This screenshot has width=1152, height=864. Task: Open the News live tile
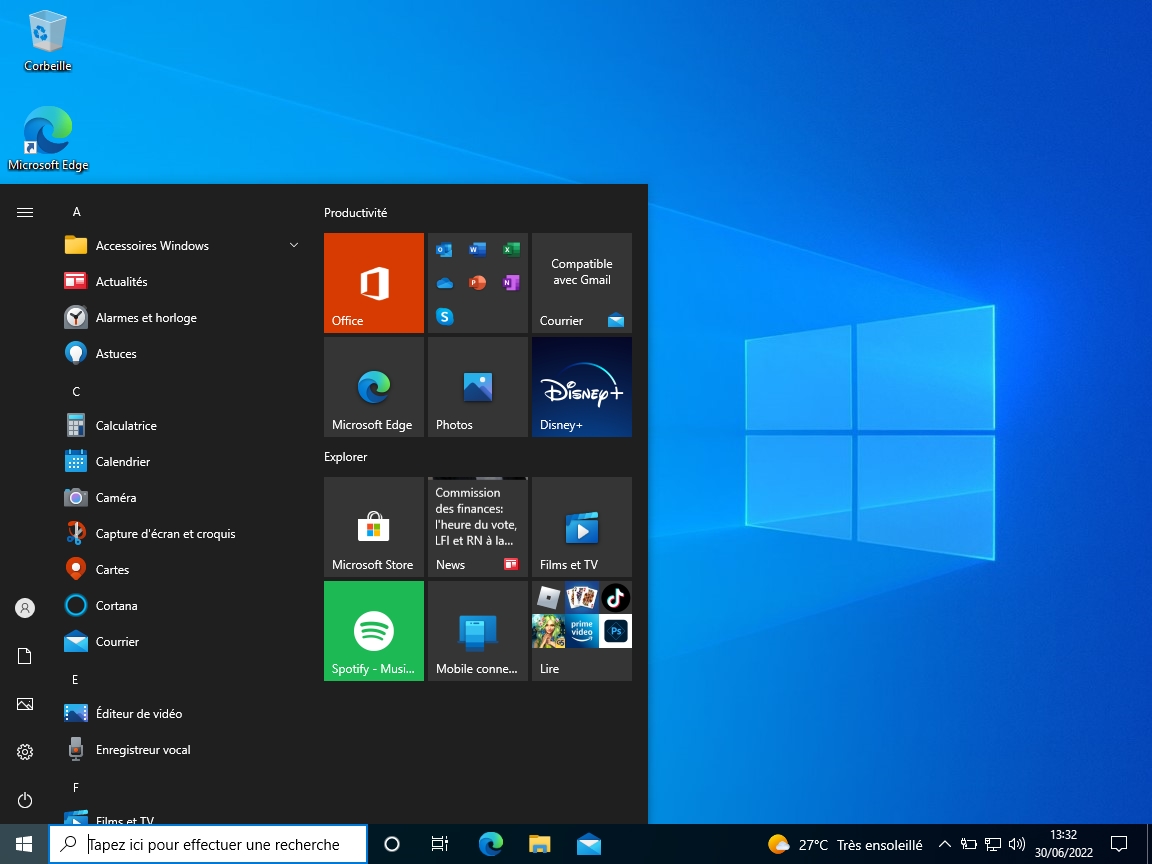click(x=478, y=527)
